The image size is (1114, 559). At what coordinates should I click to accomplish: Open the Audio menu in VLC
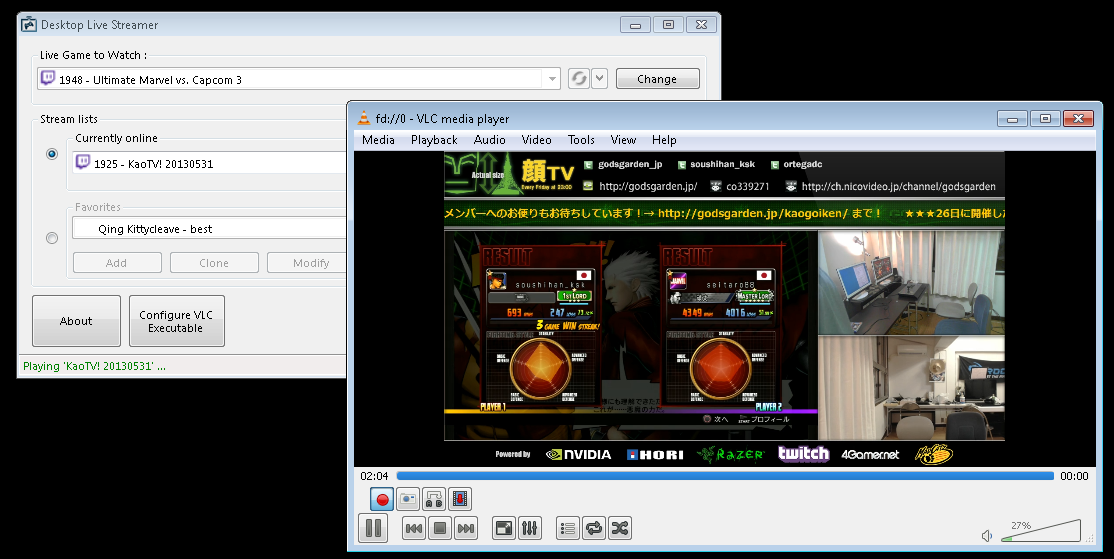tap(490, 140)
